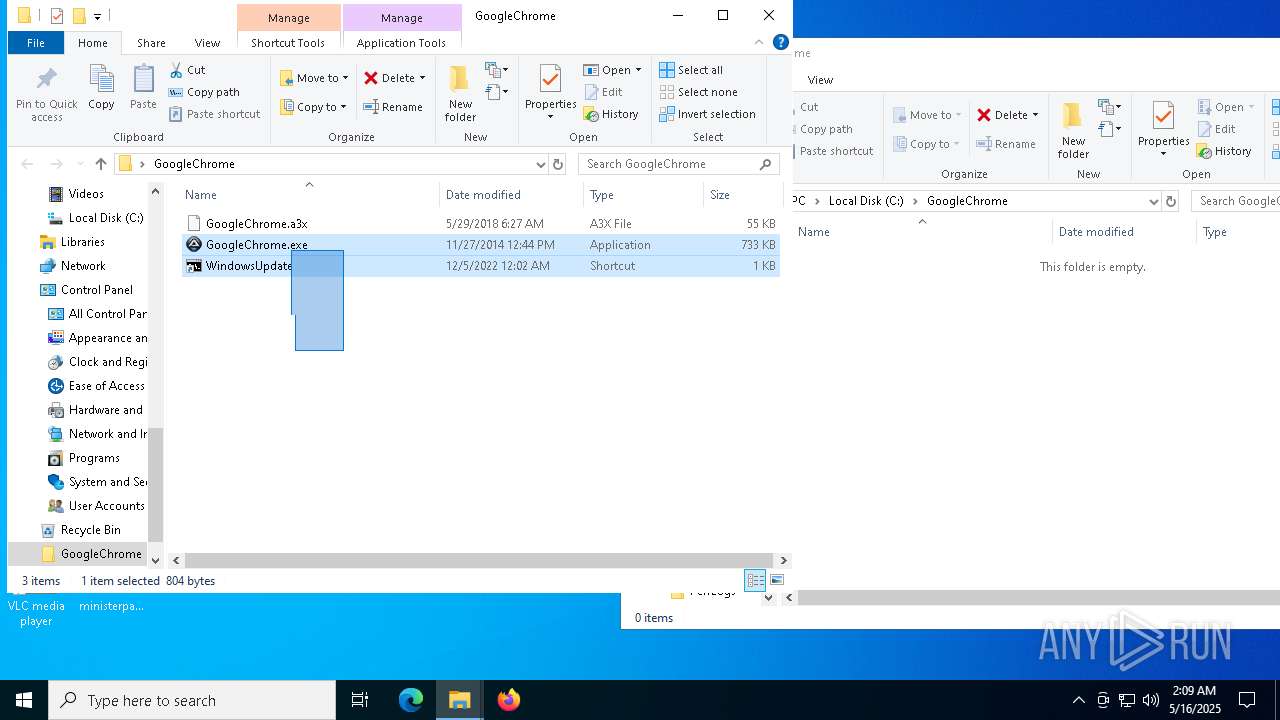Click Select none in ribbon
The image size is (1280, 720).
pyautogui.click(x=698, y=92)
